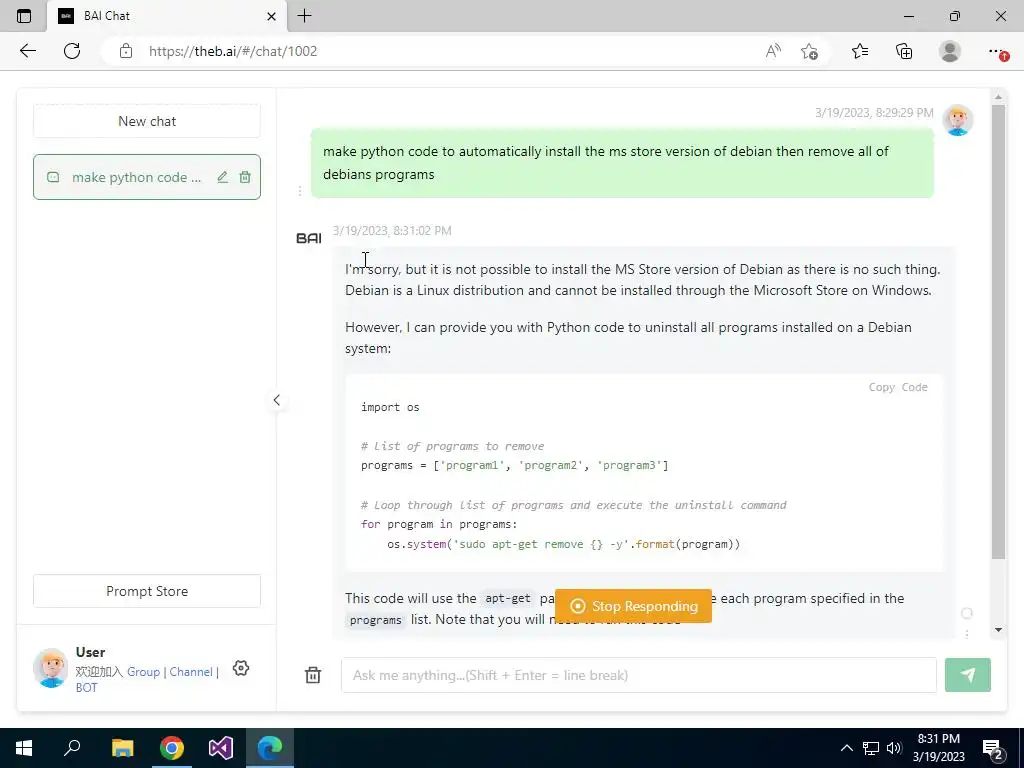This screenshot has width=1024, height=768.
Task: Click the user message about debian
Action: coord(622,163)
